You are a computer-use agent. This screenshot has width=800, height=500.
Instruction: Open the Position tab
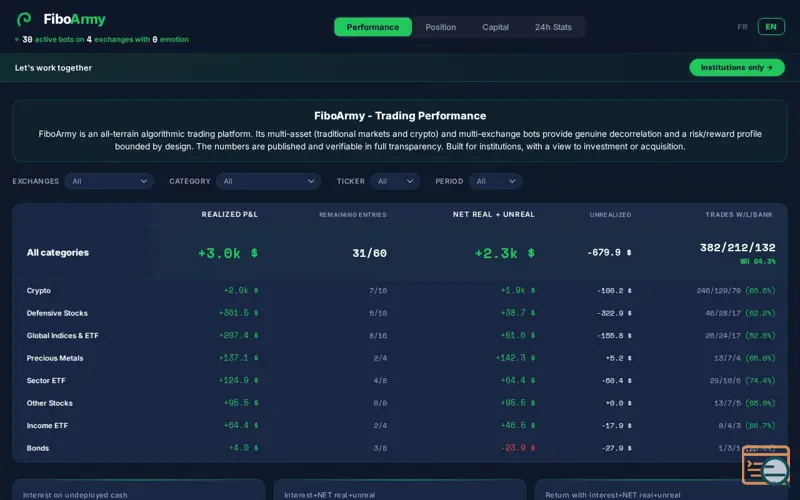(x=441, y=27)
